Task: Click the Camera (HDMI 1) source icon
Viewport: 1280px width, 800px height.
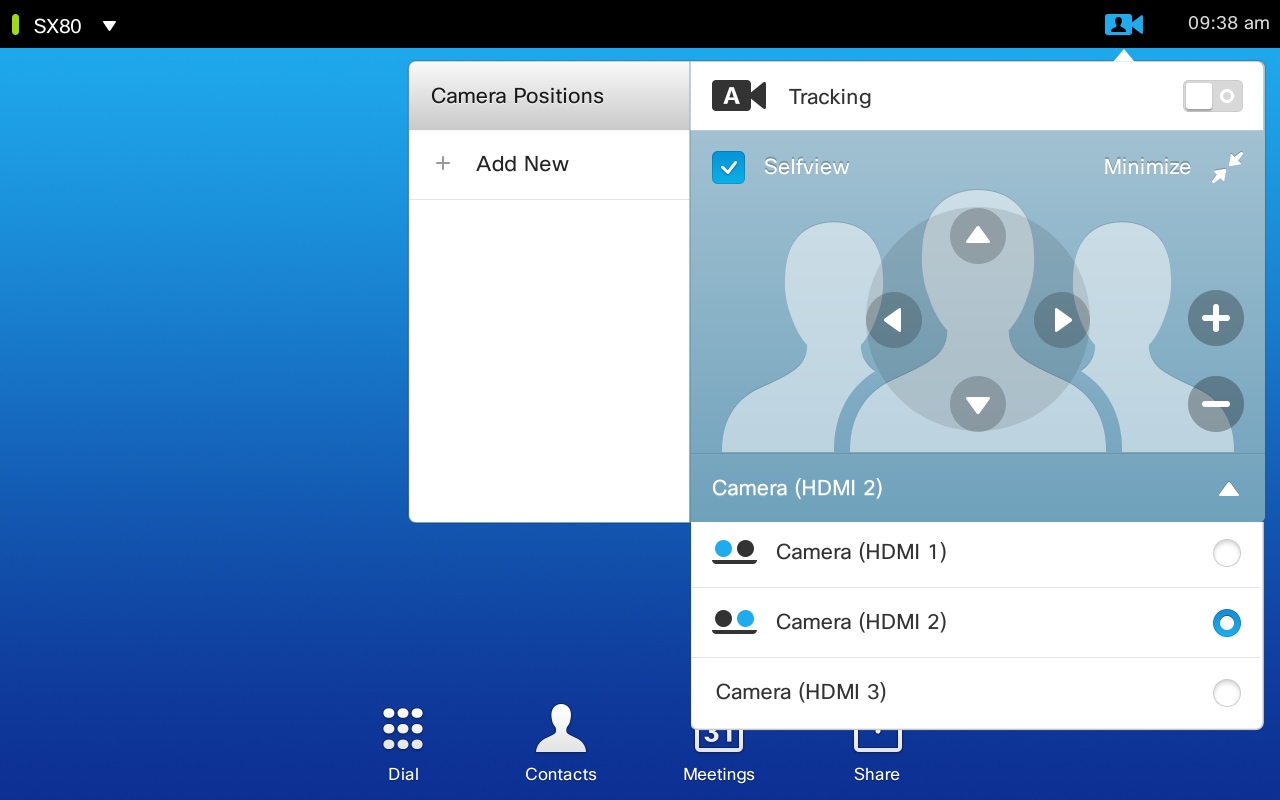Action: 734,552
